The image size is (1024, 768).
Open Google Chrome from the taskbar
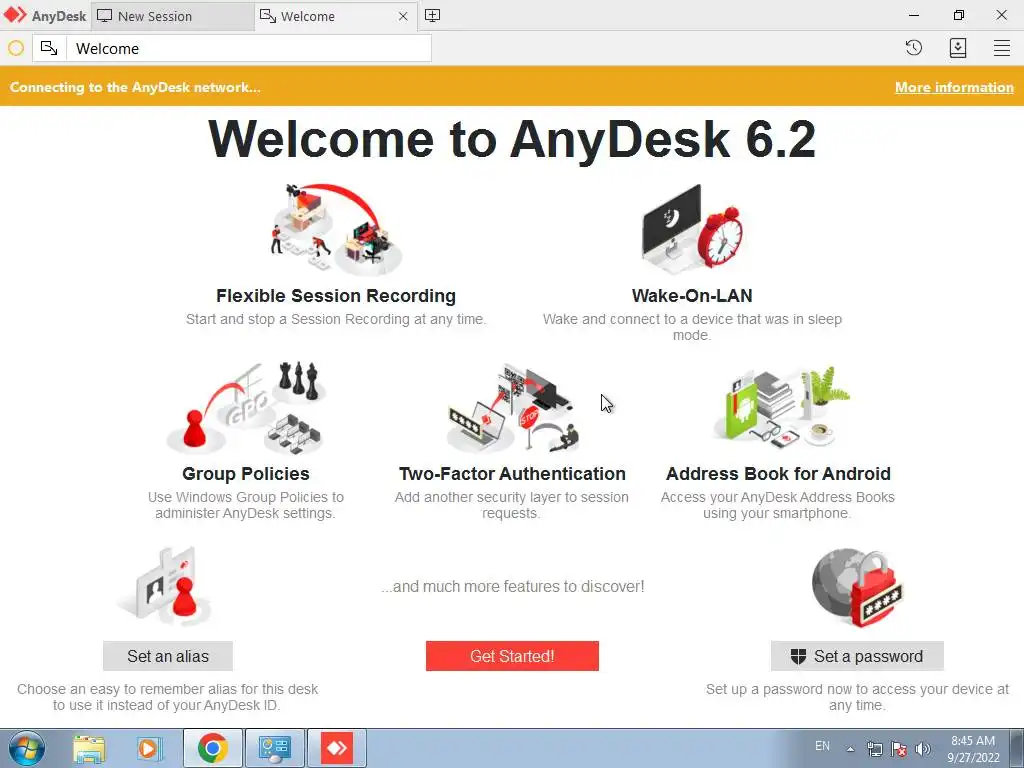212,748
